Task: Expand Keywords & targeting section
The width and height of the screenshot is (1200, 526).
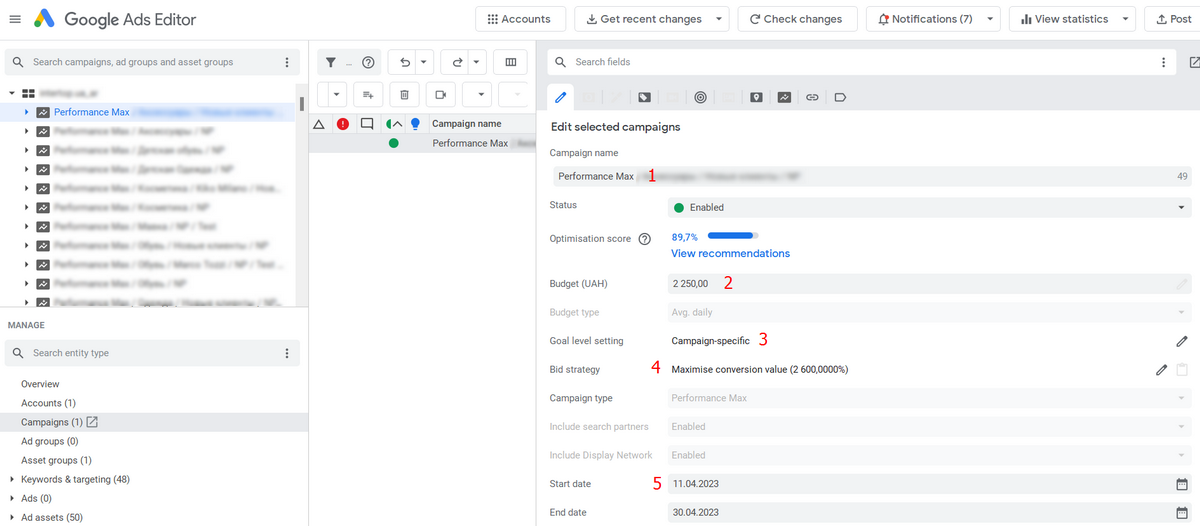Action: coord(11,480)
